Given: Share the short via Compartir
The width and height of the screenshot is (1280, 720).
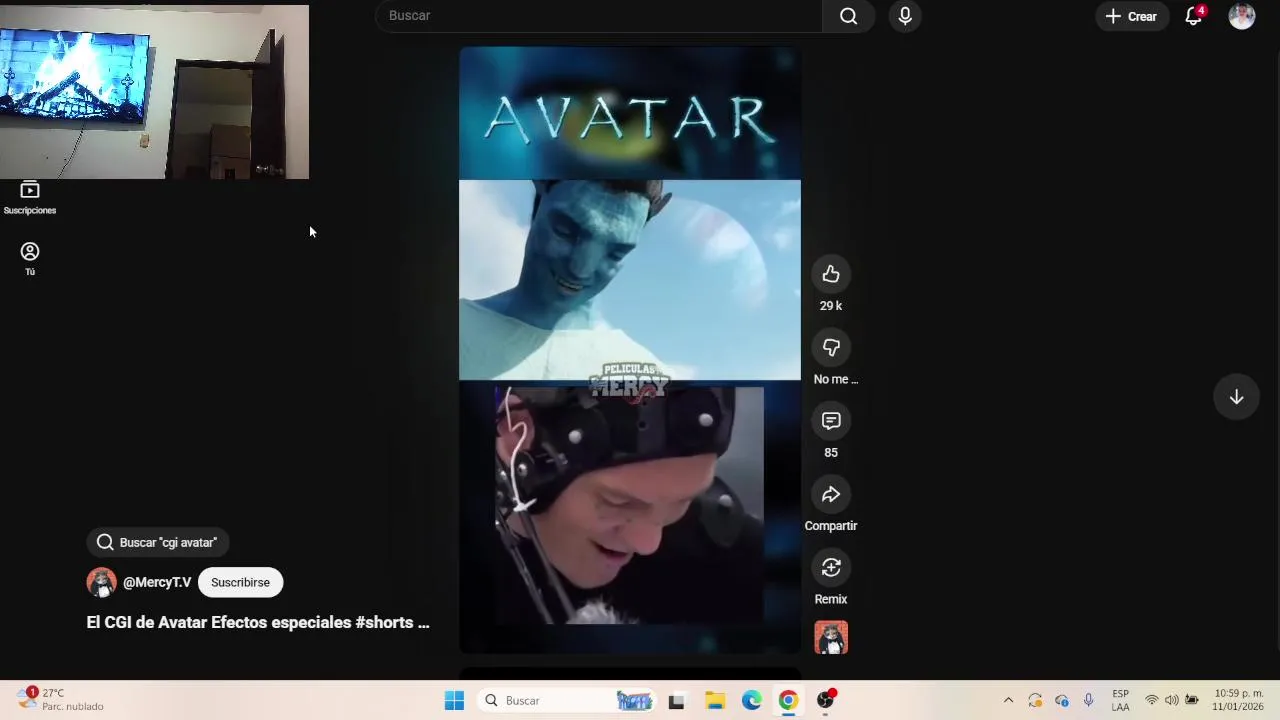Looking at the screenshot, I should [x=831, y=494].
